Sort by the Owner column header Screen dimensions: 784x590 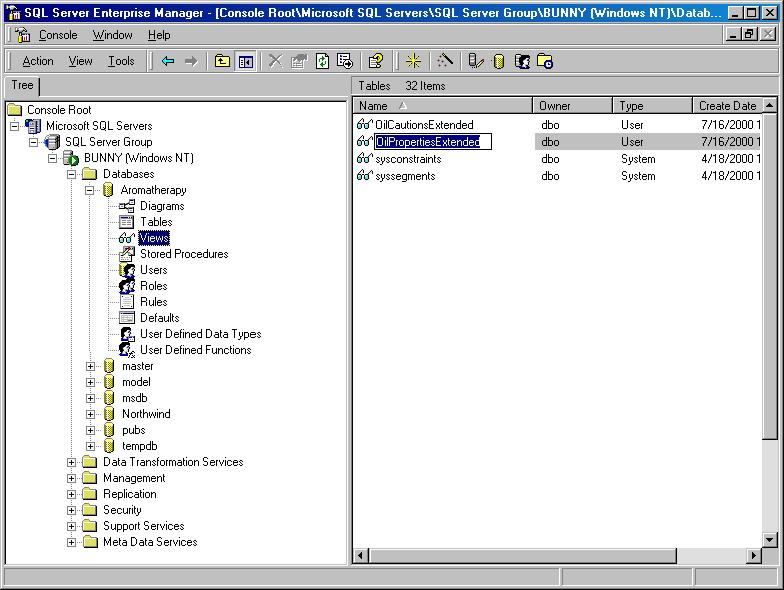click(x=572, y=106)
